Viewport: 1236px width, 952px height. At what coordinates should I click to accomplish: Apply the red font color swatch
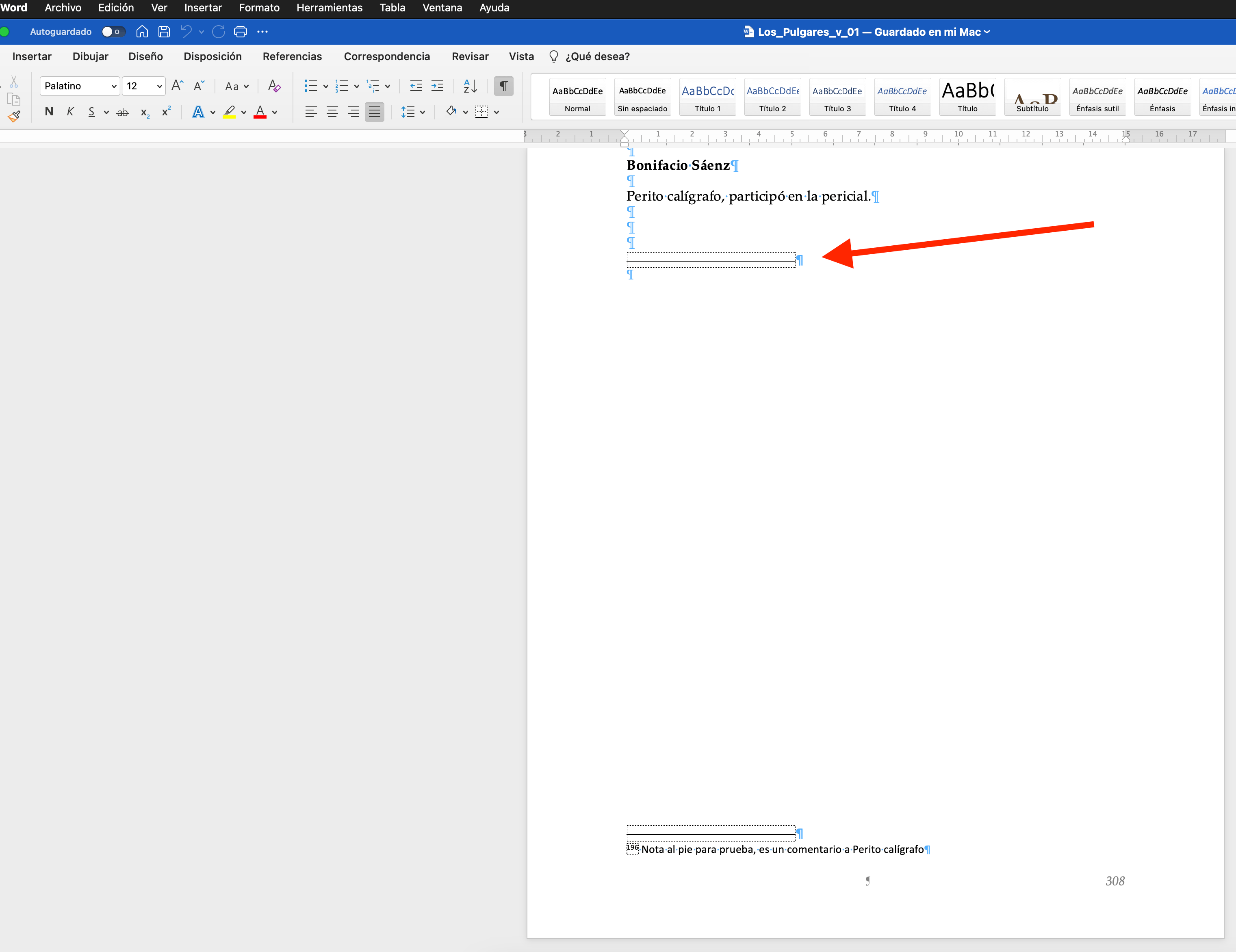[x=260, y=112]
